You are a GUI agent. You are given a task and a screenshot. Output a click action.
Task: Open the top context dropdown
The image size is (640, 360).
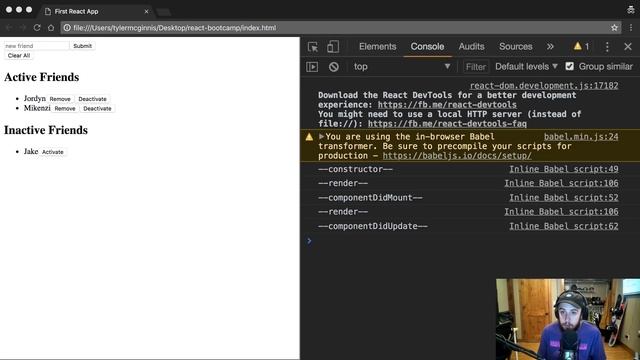401,67
